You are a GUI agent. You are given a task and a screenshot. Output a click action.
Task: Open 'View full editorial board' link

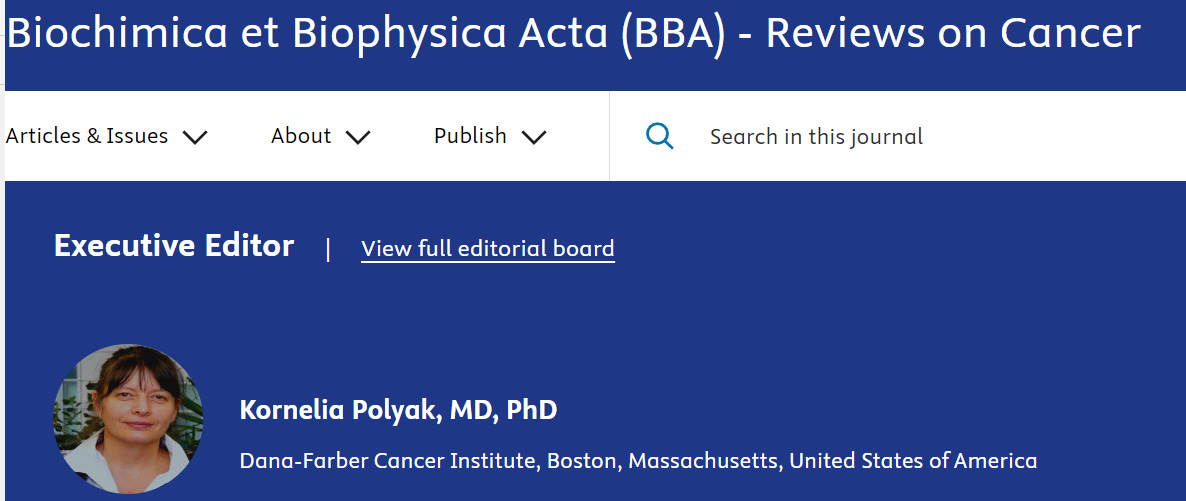point(487,248)
